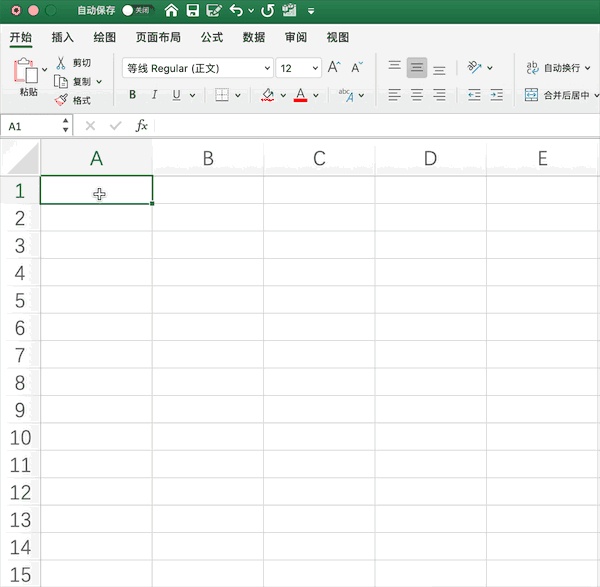Click the increase font size icon
Viewport: 600px width, 587px height.
click(334, 67)
